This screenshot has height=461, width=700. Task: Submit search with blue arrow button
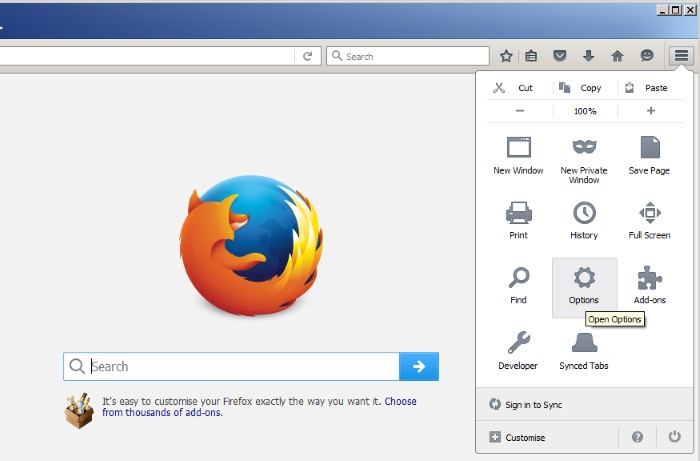point(419,366)
